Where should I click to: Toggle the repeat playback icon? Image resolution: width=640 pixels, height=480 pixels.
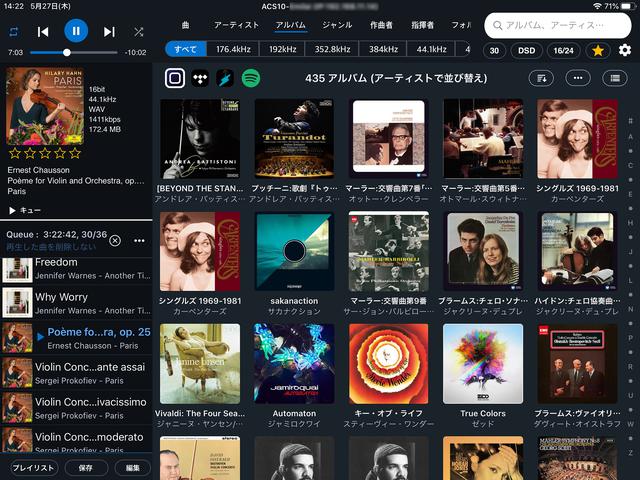point(13,32)
